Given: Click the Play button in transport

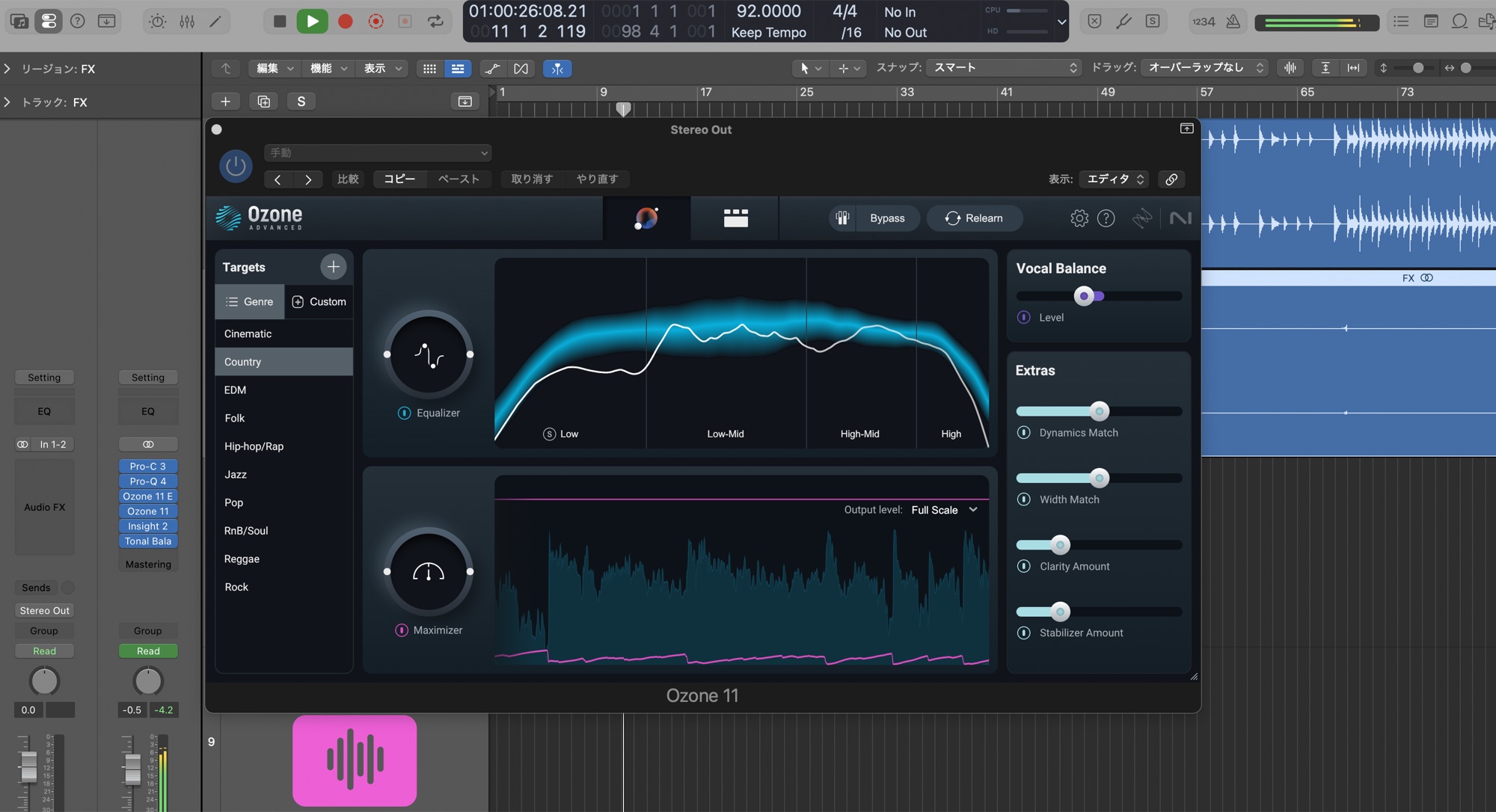Looking at the screenshot, I should [x=312, y=21].
